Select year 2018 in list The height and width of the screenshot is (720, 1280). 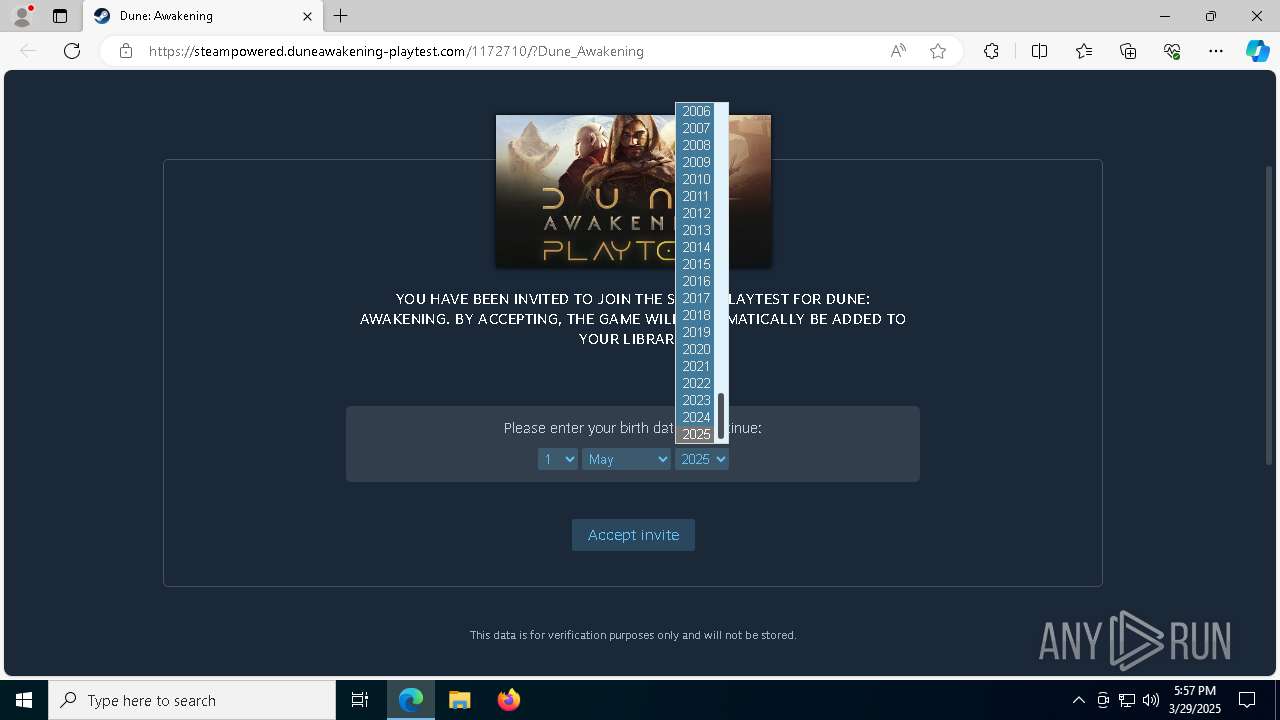point(696,315)
